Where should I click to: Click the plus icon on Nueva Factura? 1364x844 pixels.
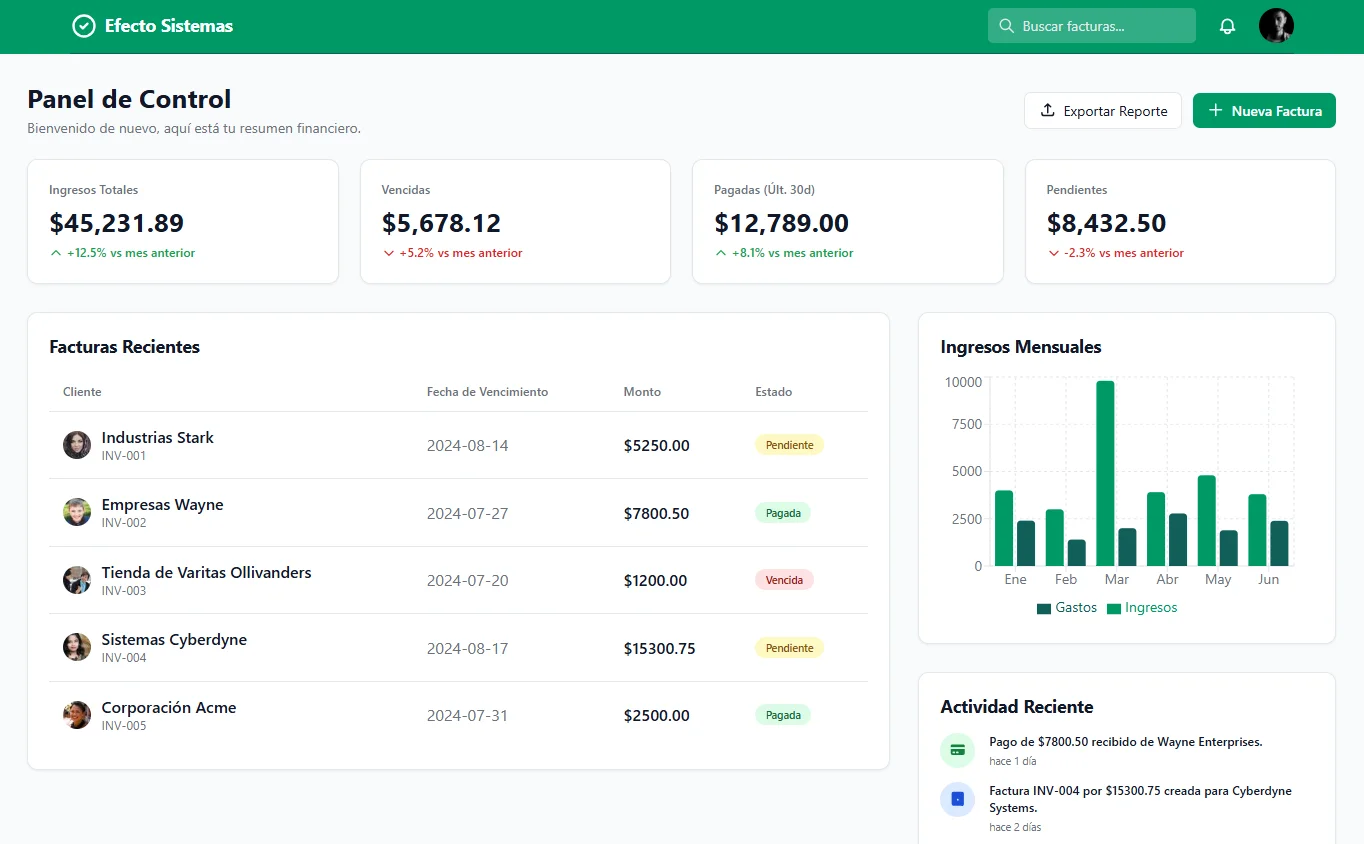pyautogui.click(x=1215, y=110)
